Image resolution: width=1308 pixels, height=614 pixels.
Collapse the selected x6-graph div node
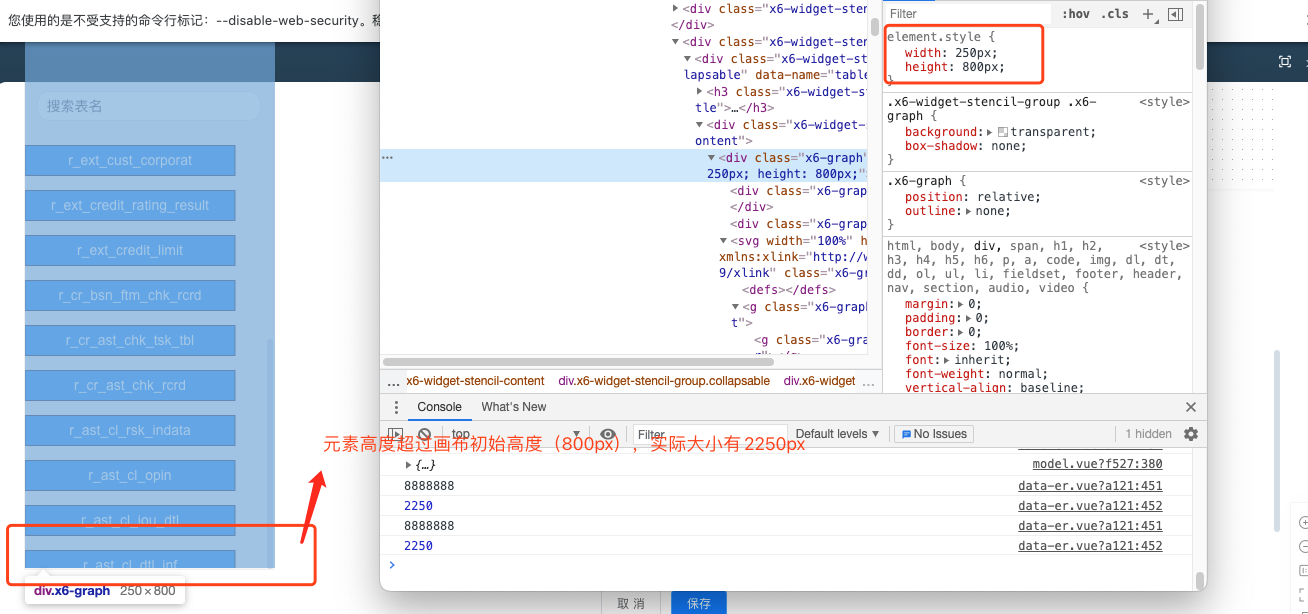tap(711, 158)
